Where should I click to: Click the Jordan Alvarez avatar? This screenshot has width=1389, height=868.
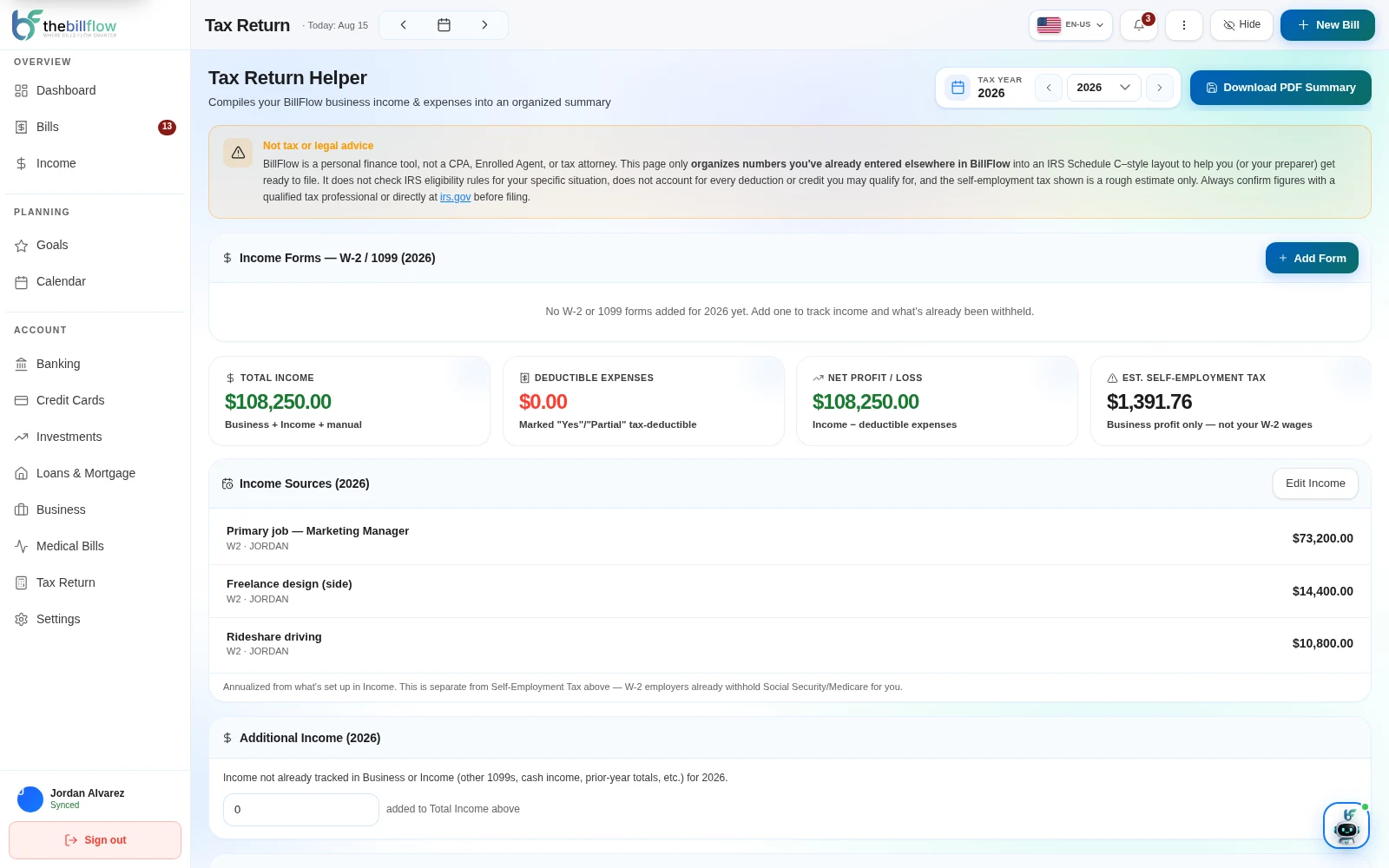pyautogui.click(x=30, y=799)
